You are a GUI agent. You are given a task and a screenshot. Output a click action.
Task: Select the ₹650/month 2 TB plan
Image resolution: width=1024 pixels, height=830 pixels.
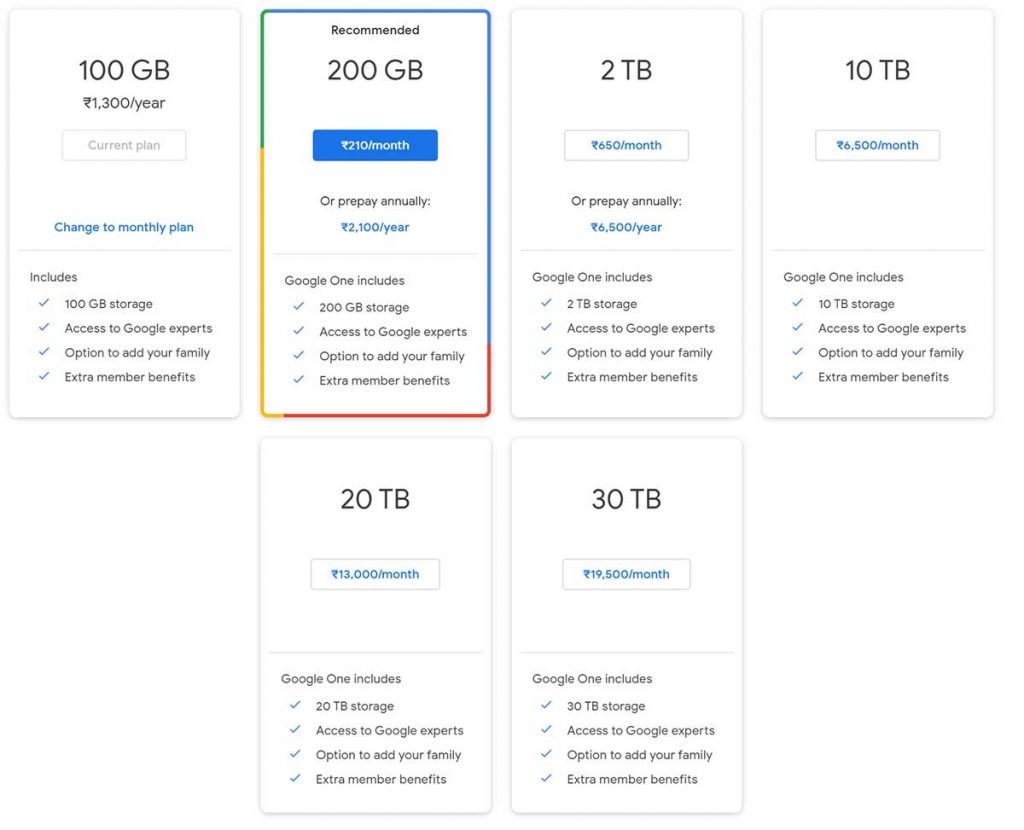pos(626,145)
